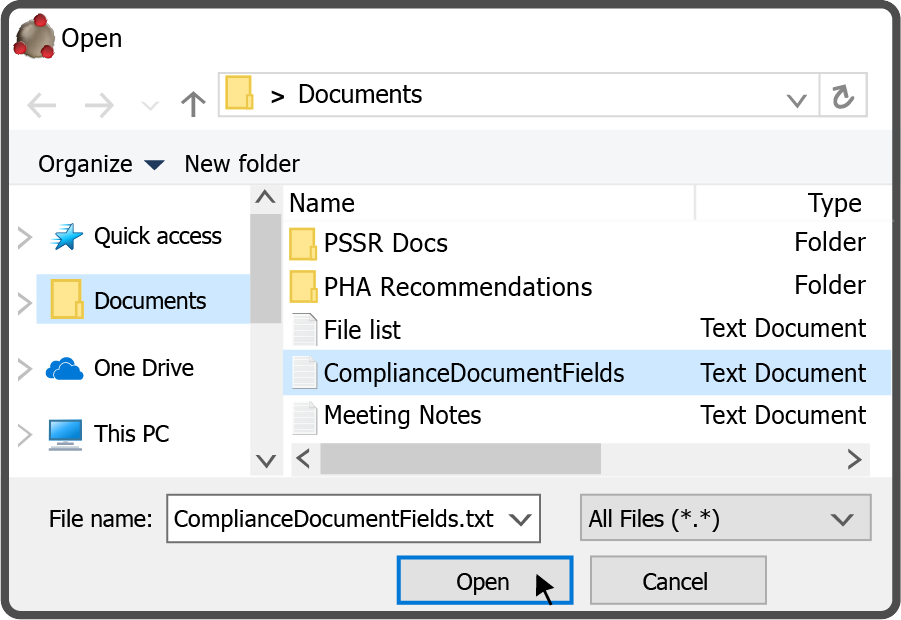901x620 pixels.
Task: Refresh the Documents folder listing
Action: (843, 96)
